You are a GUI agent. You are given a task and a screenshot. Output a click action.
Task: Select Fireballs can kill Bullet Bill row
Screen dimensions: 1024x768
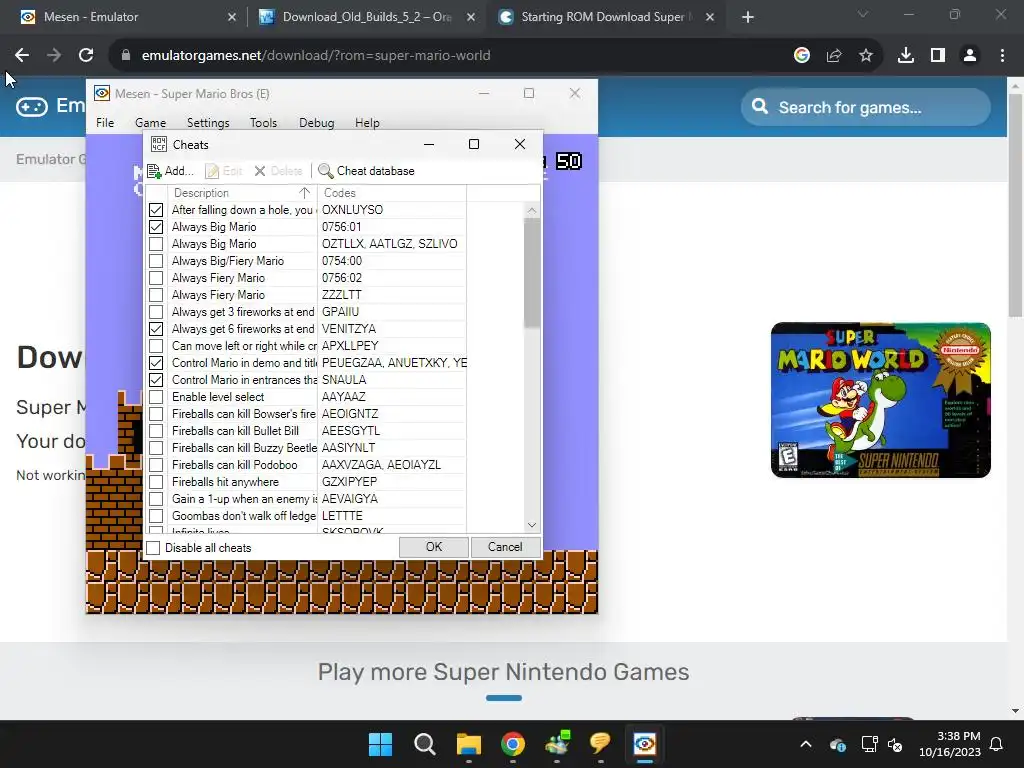(307, 430)
